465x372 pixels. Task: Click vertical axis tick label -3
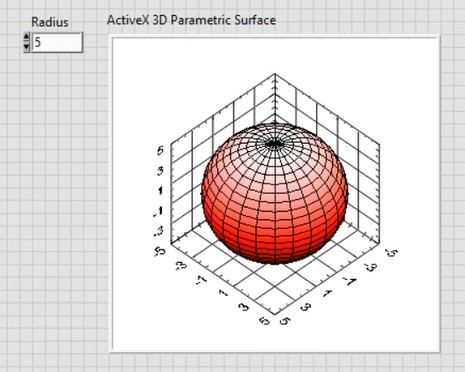coord(159,231)
